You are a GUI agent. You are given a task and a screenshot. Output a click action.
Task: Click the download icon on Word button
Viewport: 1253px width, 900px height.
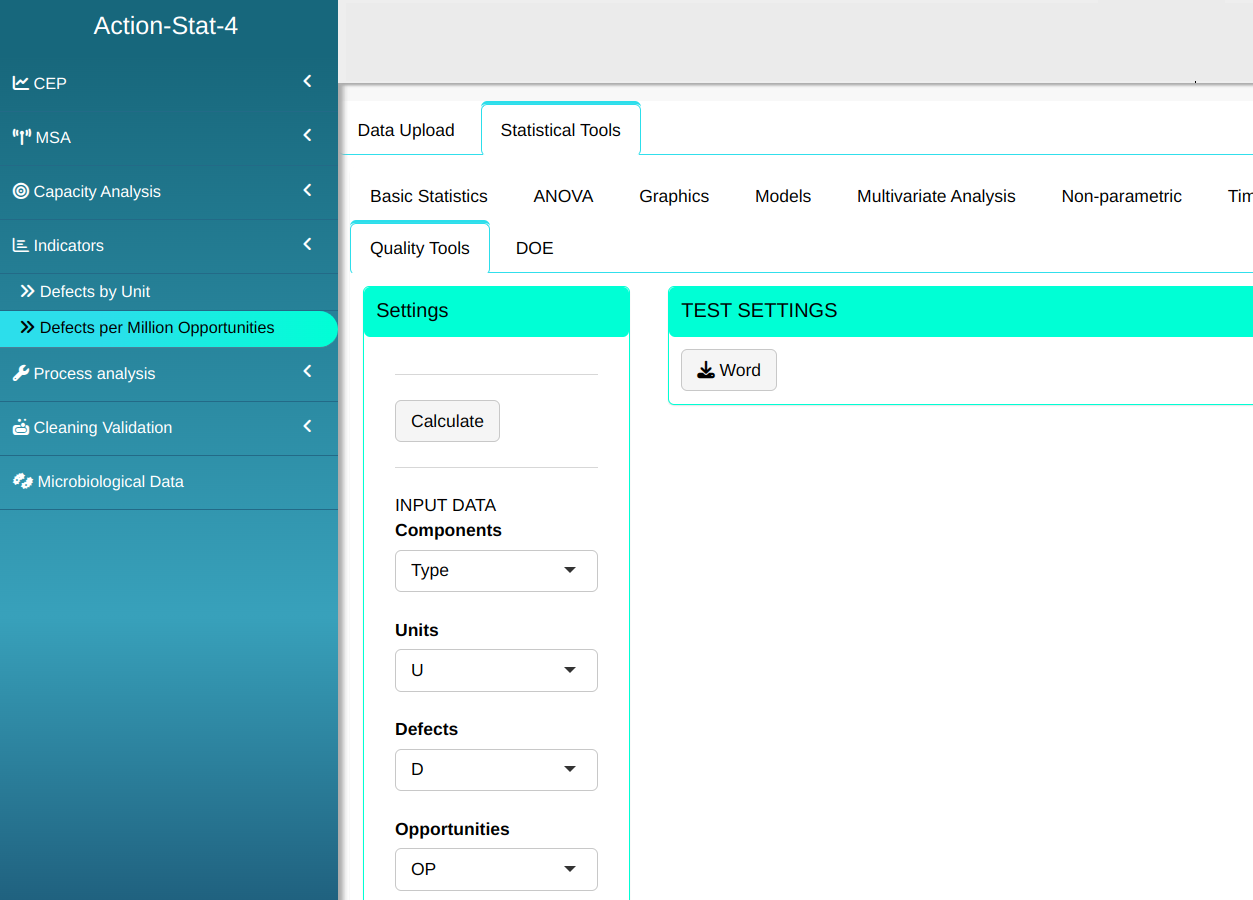click(x=706, y=370)
